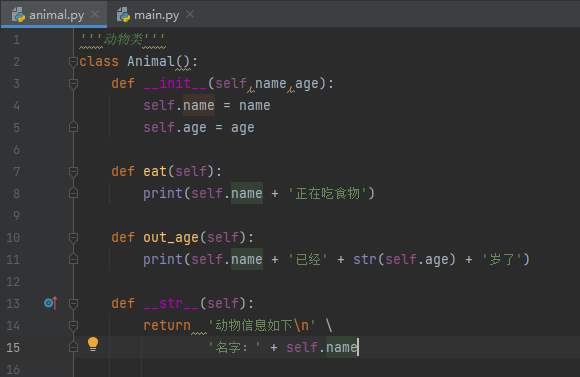580x377 pixels.
Task: Collapse the __str__ method fold marker
Action: coord(73,303)
